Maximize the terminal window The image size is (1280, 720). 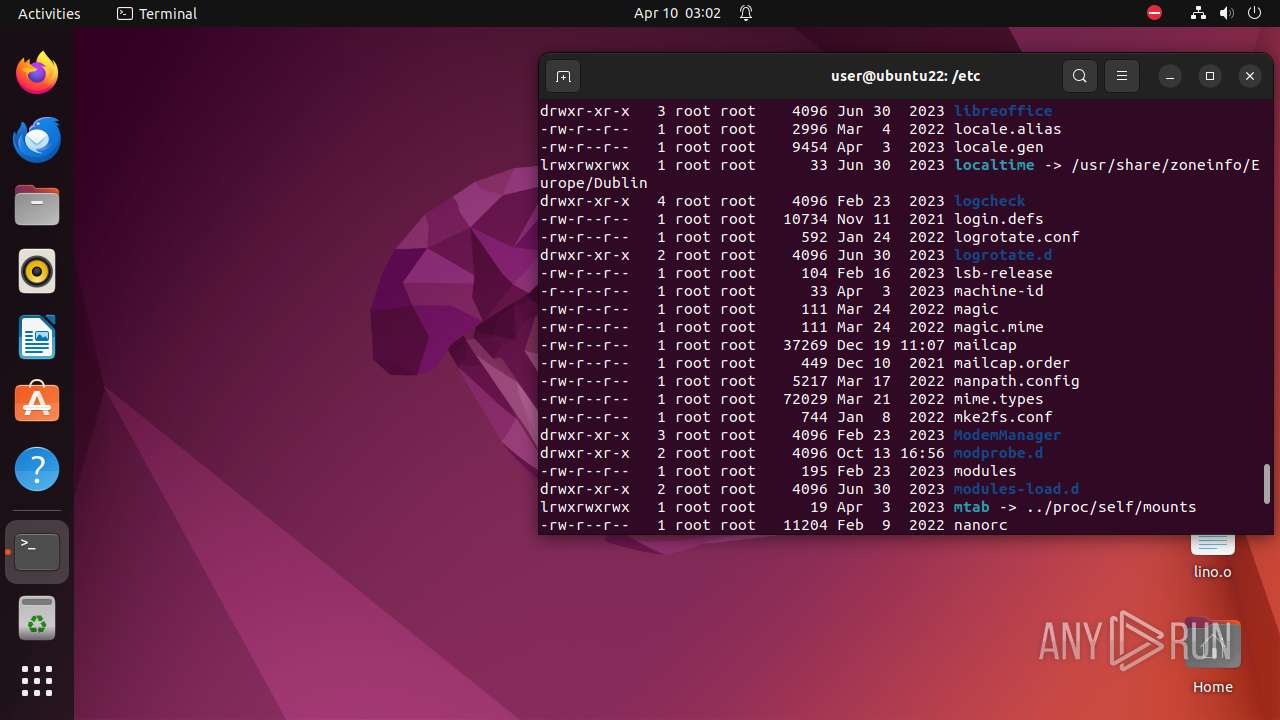point(1210,76)
